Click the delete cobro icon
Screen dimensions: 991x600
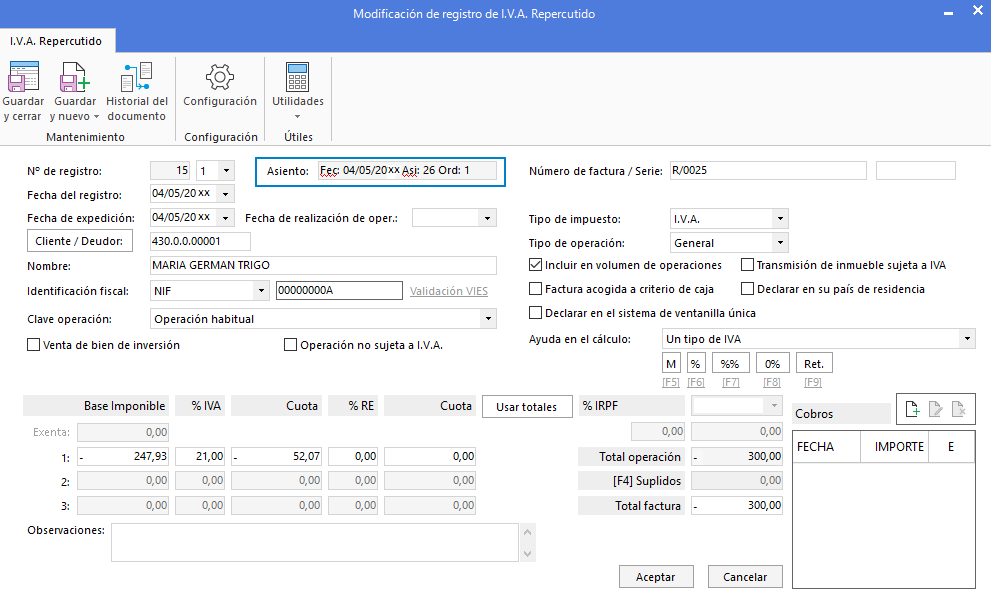959,409
